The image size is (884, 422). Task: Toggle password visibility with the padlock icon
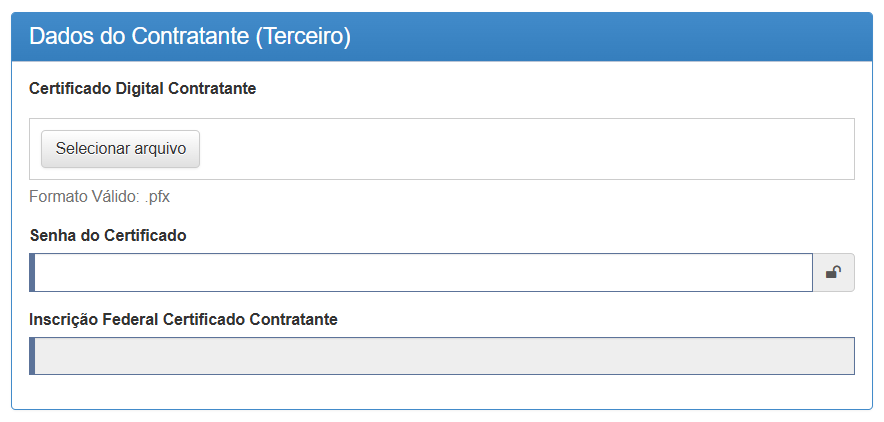(x=833, y=272)
